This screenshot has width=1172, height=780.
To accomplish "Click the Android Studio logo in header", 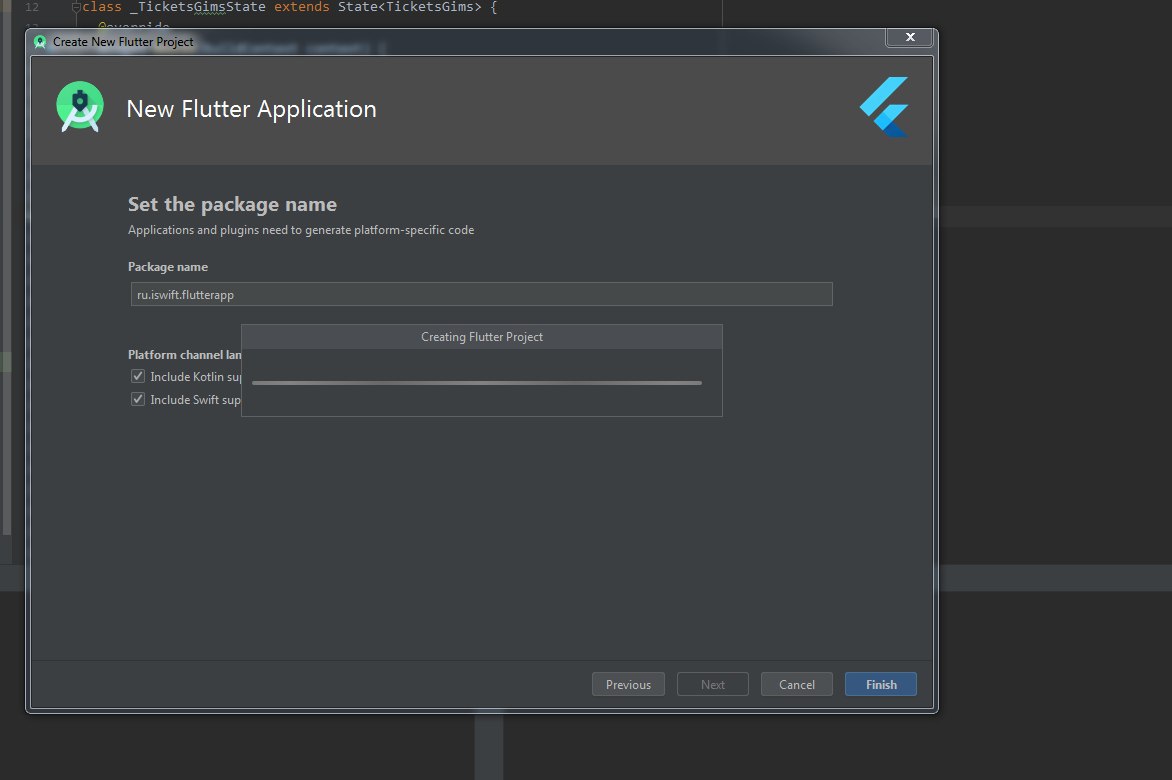I will click(80, 108).
